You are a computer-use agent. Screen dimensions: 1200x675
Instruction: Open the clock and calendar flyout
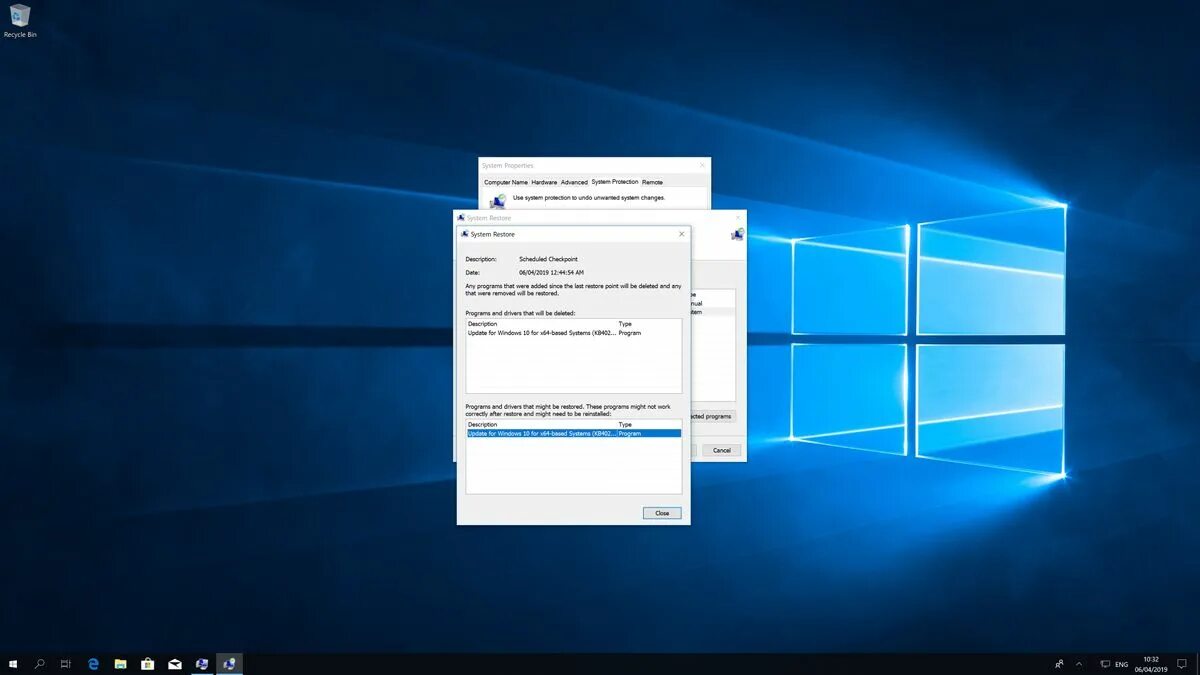pos(1151,664)
